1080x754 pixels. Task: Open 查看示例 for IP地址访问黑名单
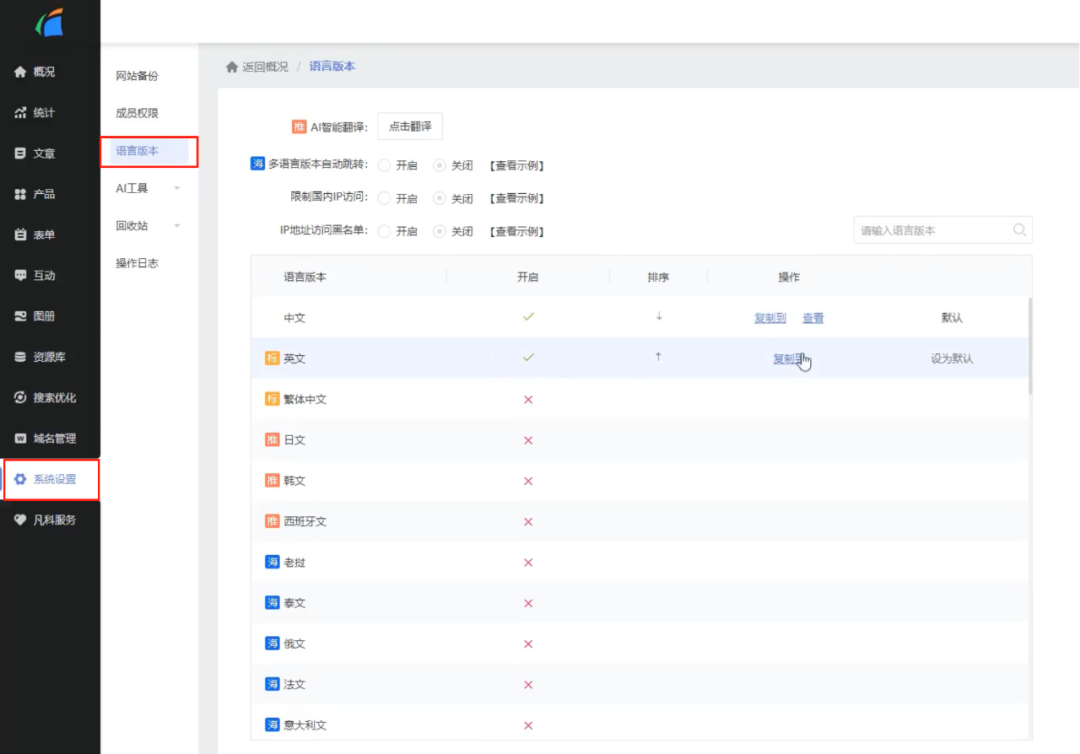(517, 231)
